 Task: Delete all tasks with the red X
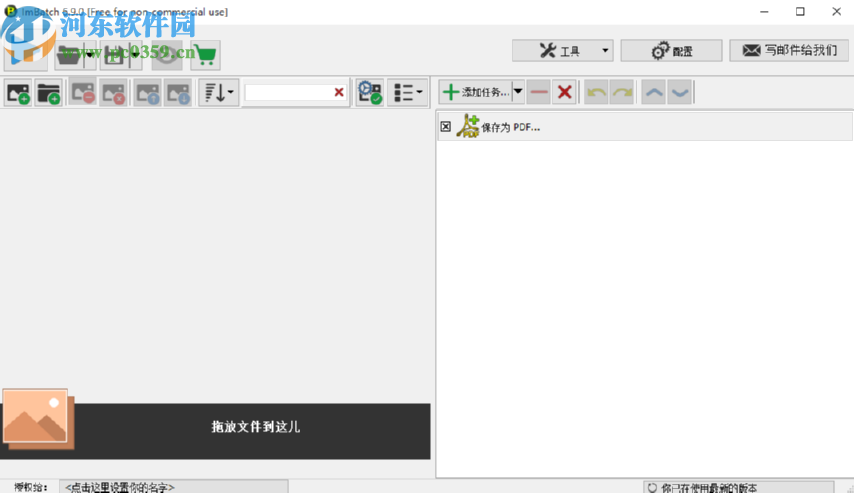tap(565, 92)
